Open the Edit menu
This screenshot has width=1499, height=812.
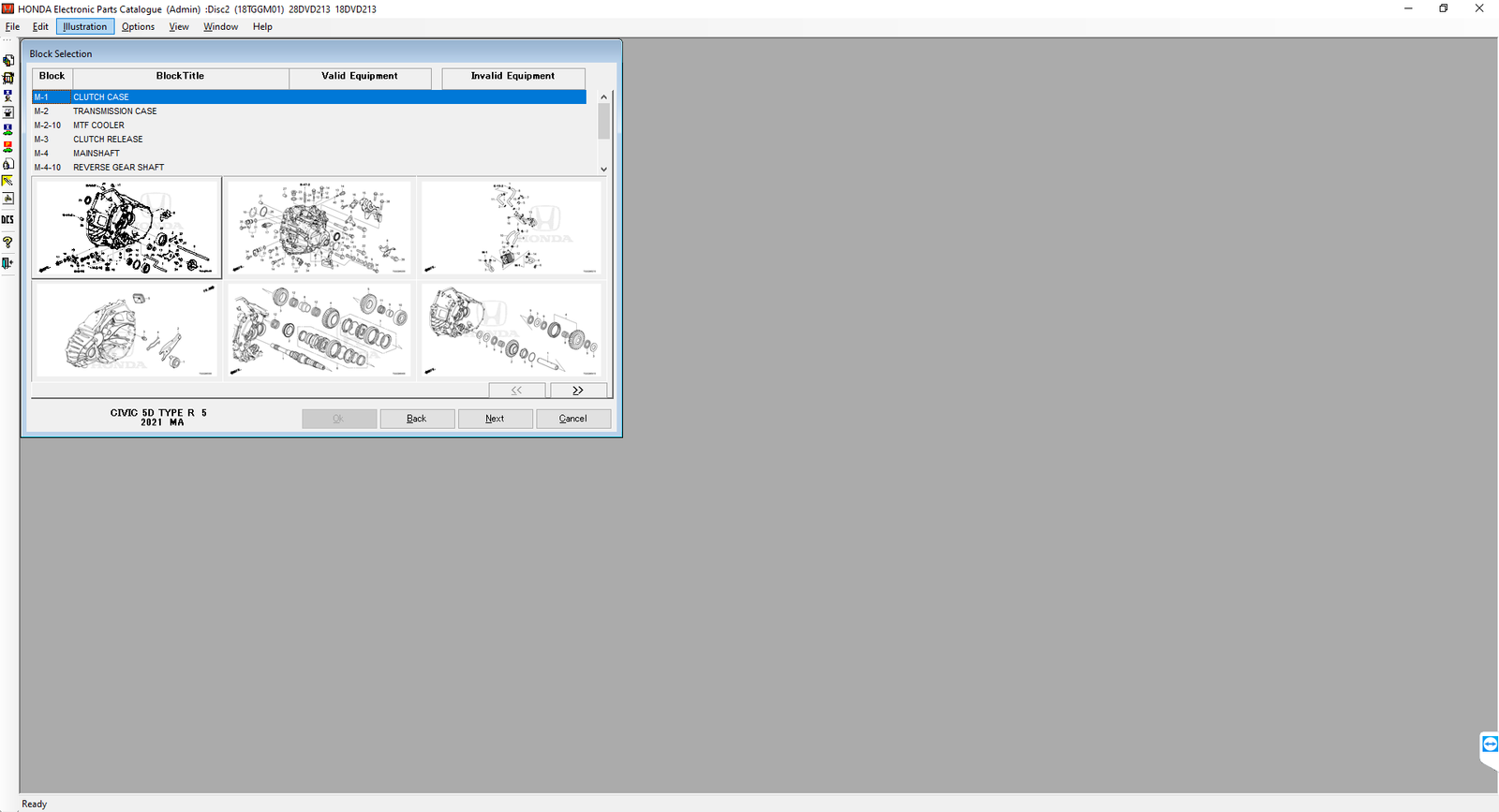40,27
